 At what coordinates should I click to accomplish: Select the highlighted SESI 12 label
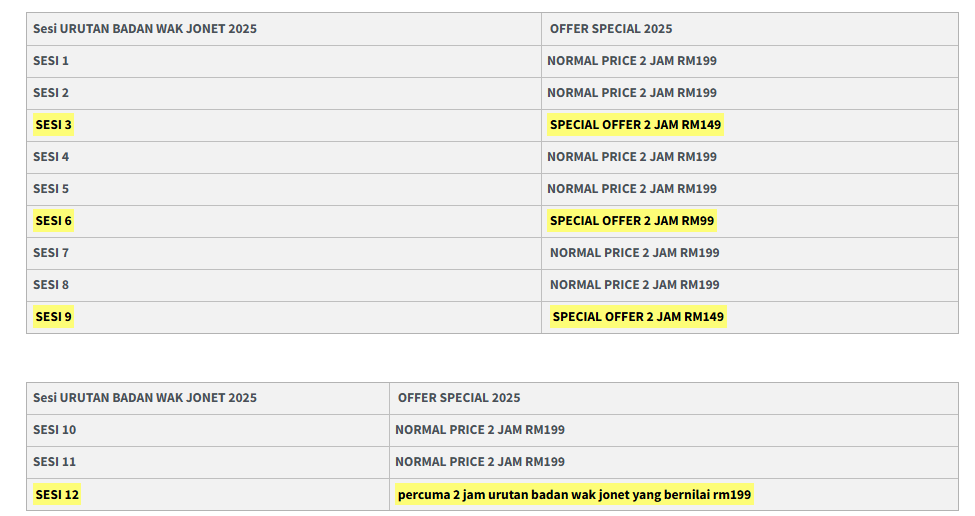[57, 494]
